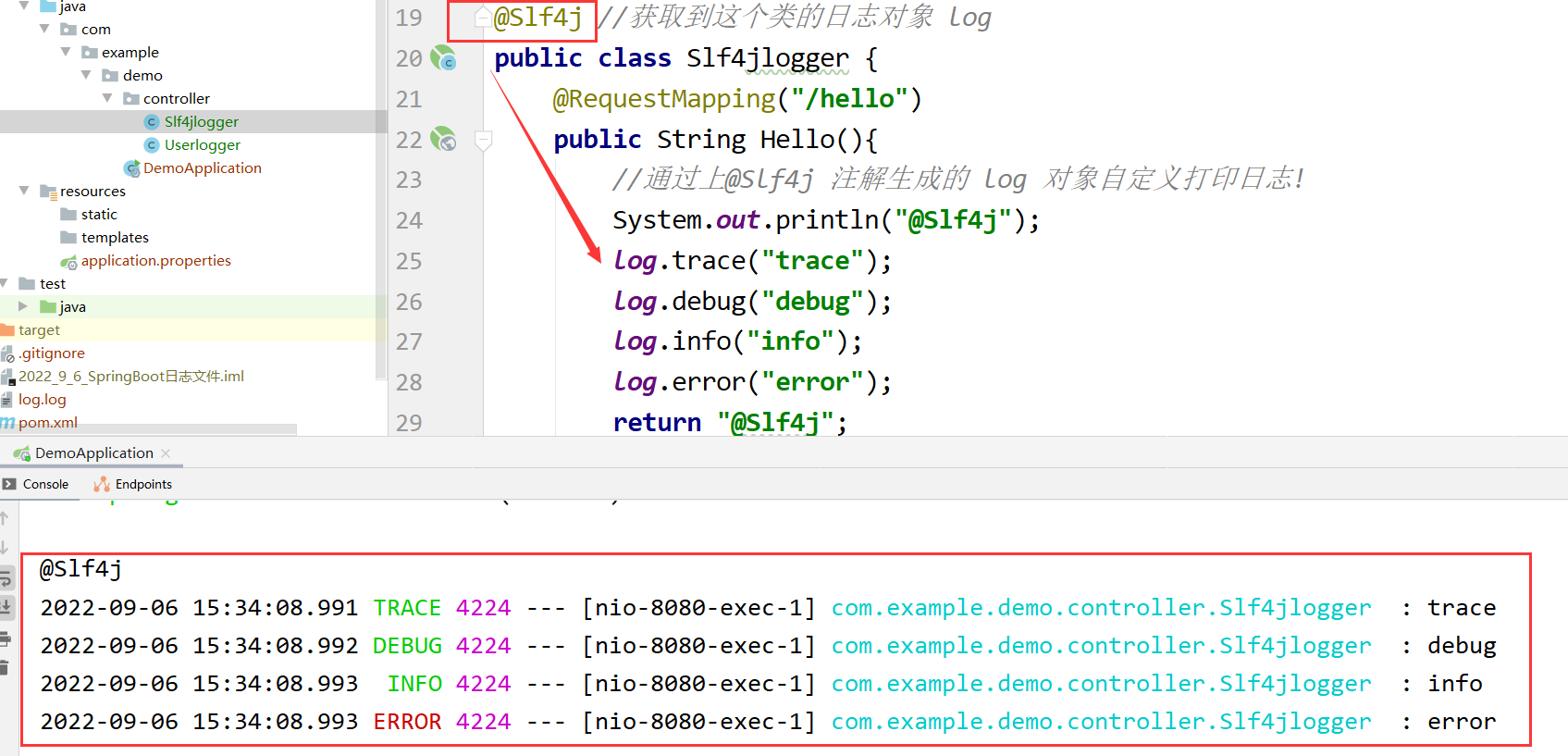Click the green test java folder icon
The width and height of the screenshot is (1568, 756).
48,307
